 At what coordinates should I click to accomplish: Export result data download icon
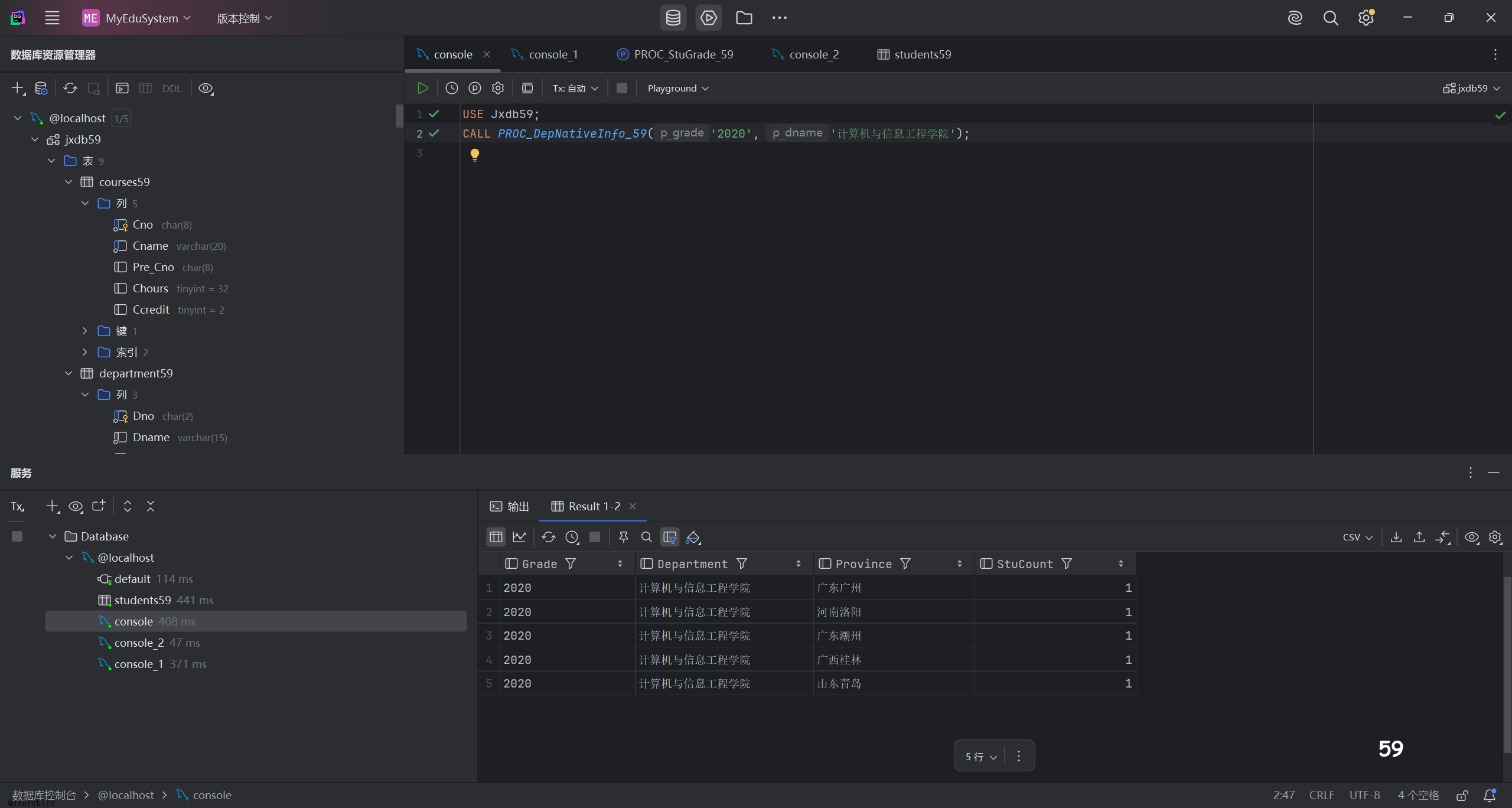1396,537
